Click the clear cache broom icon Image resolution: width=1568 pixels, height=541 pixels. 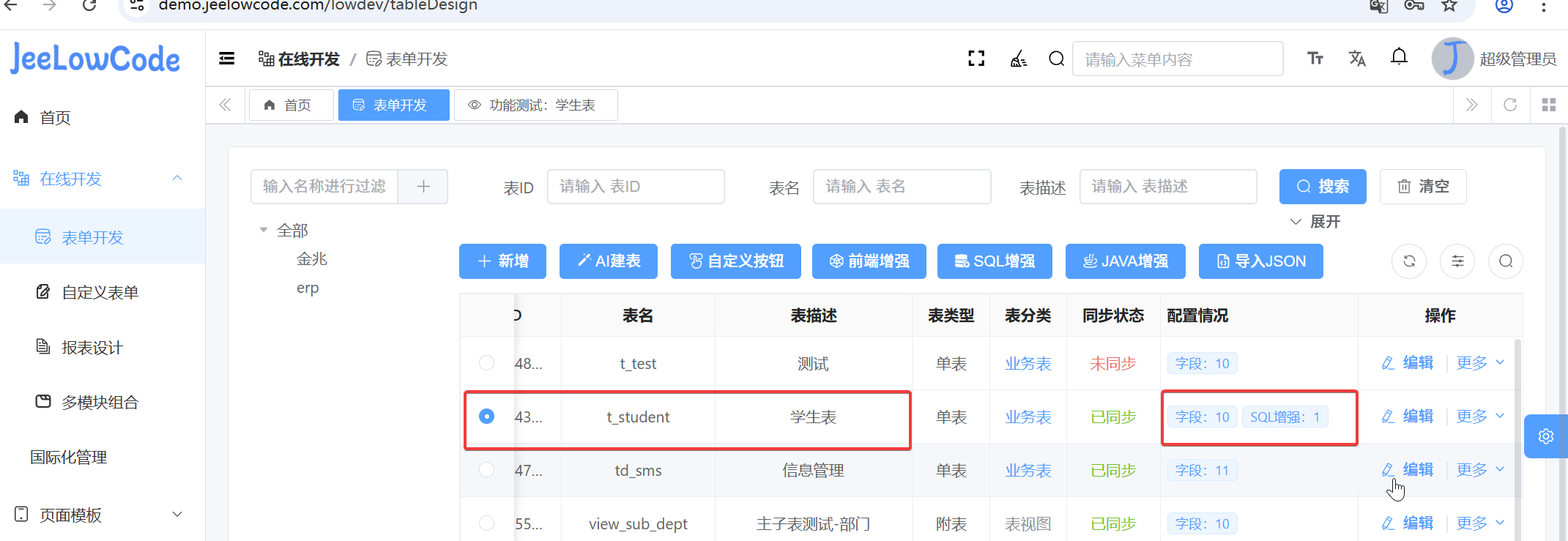(x=1018, y=59)
